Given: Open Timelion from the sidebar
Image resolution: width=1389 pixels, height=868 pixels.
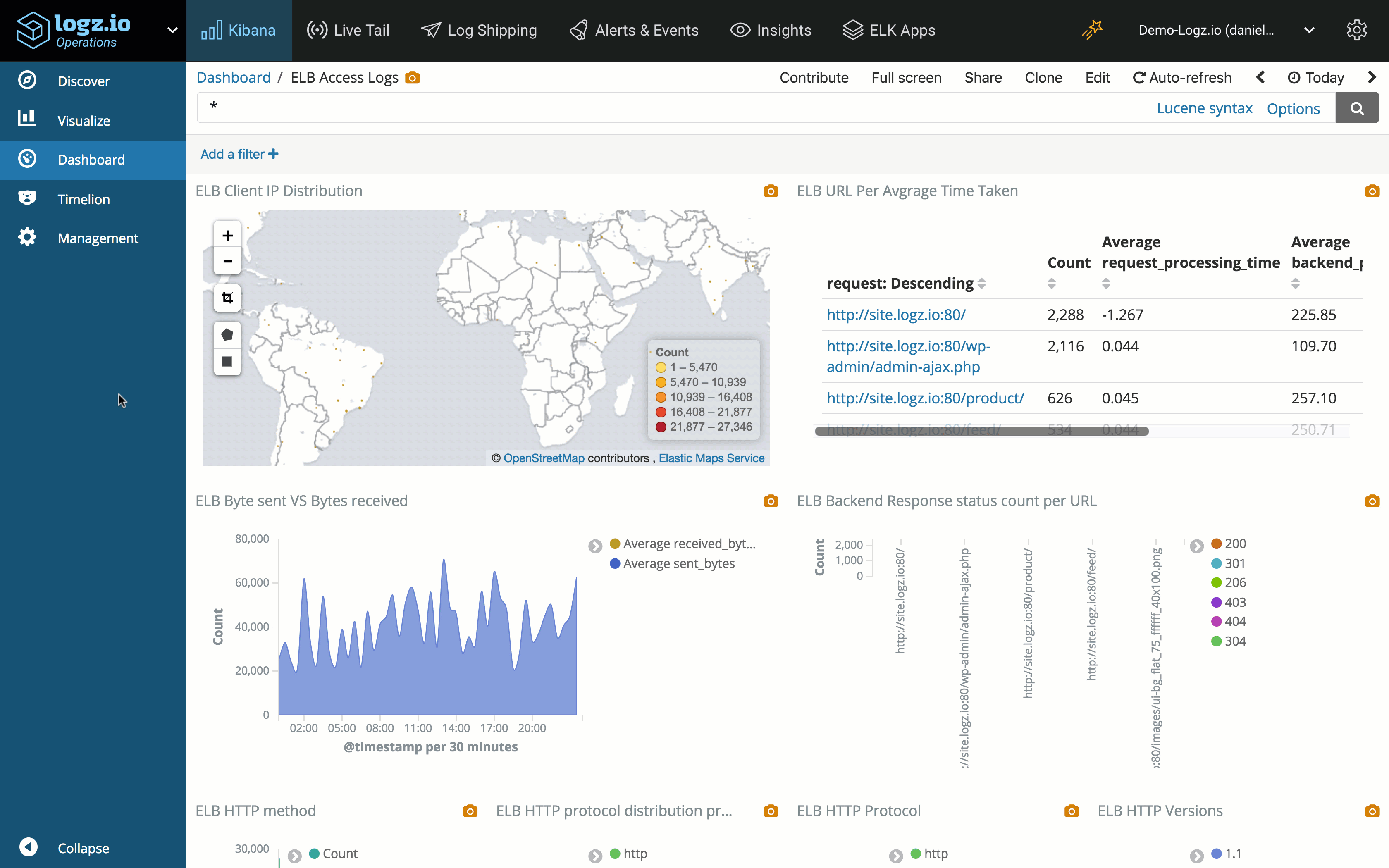Looking at the screenshot, I should click(84, 199).
